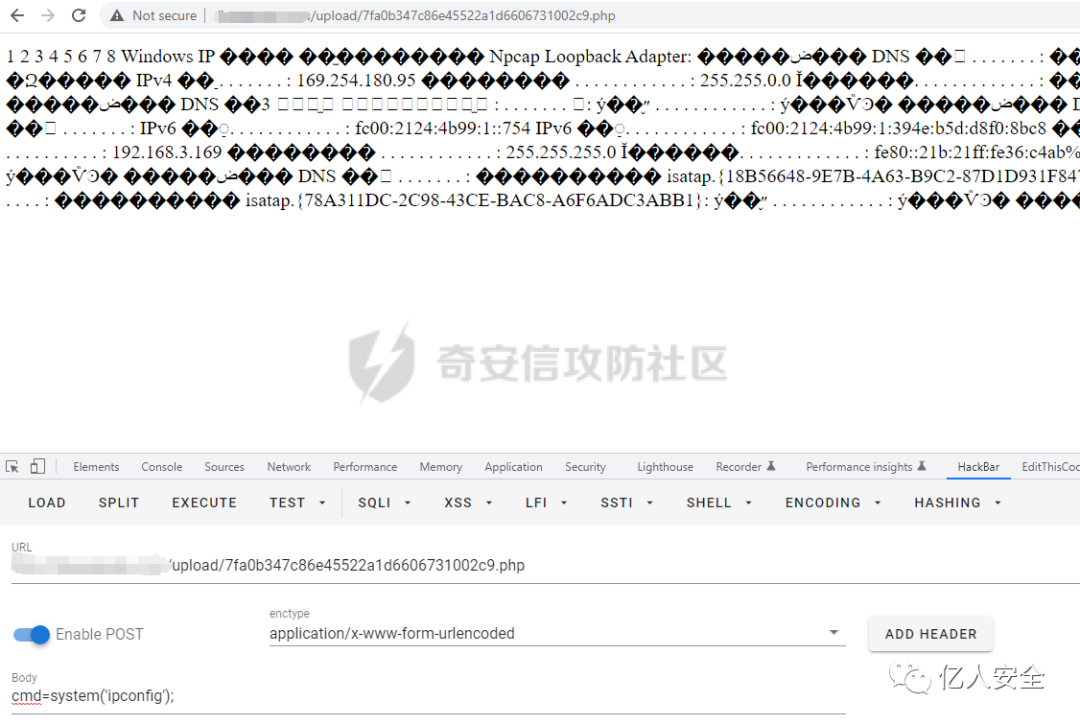Click the ADD HEADER button

[x=931, y=634]
